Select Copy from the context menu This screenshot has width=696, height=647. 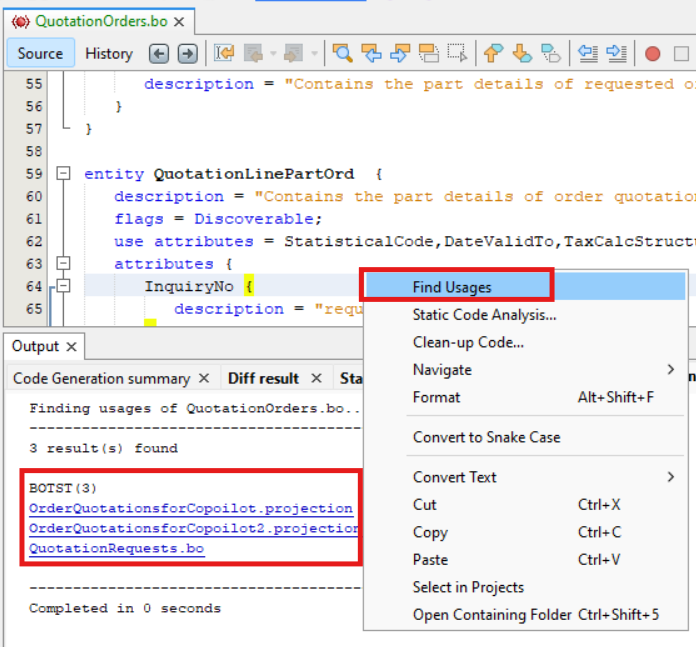[525, 532]
